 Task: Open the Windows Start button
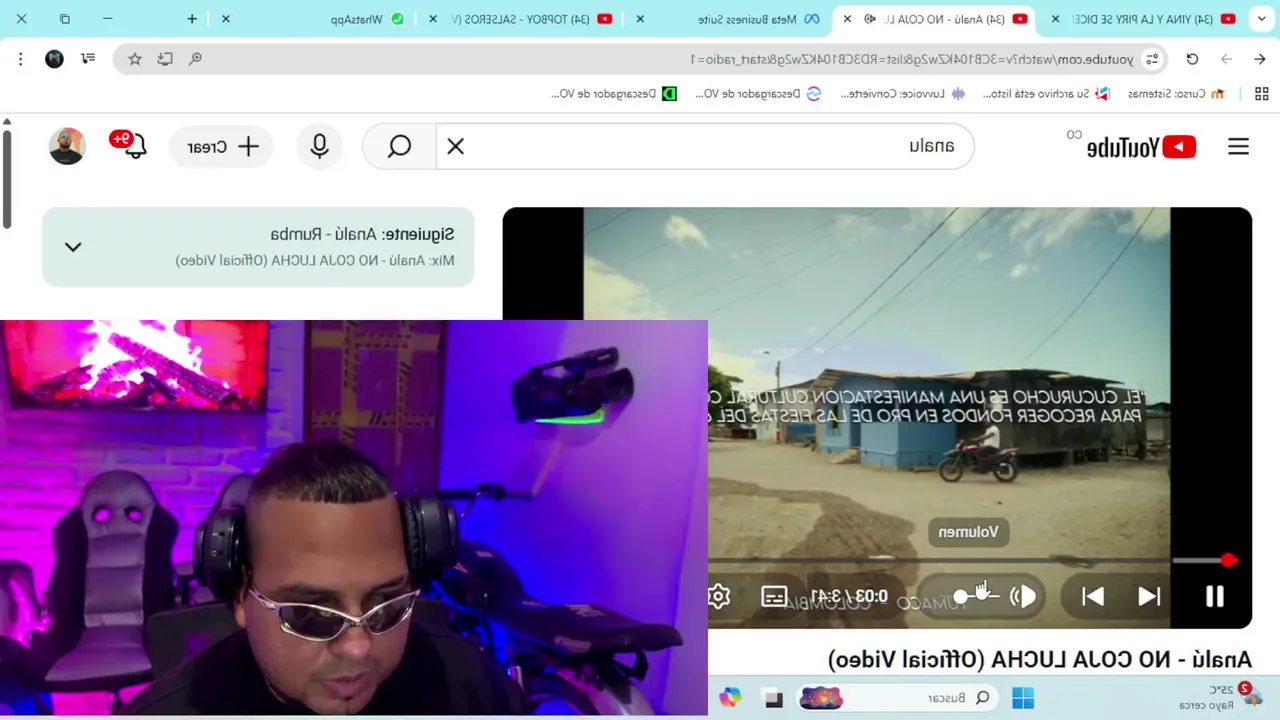(1023, 697)
